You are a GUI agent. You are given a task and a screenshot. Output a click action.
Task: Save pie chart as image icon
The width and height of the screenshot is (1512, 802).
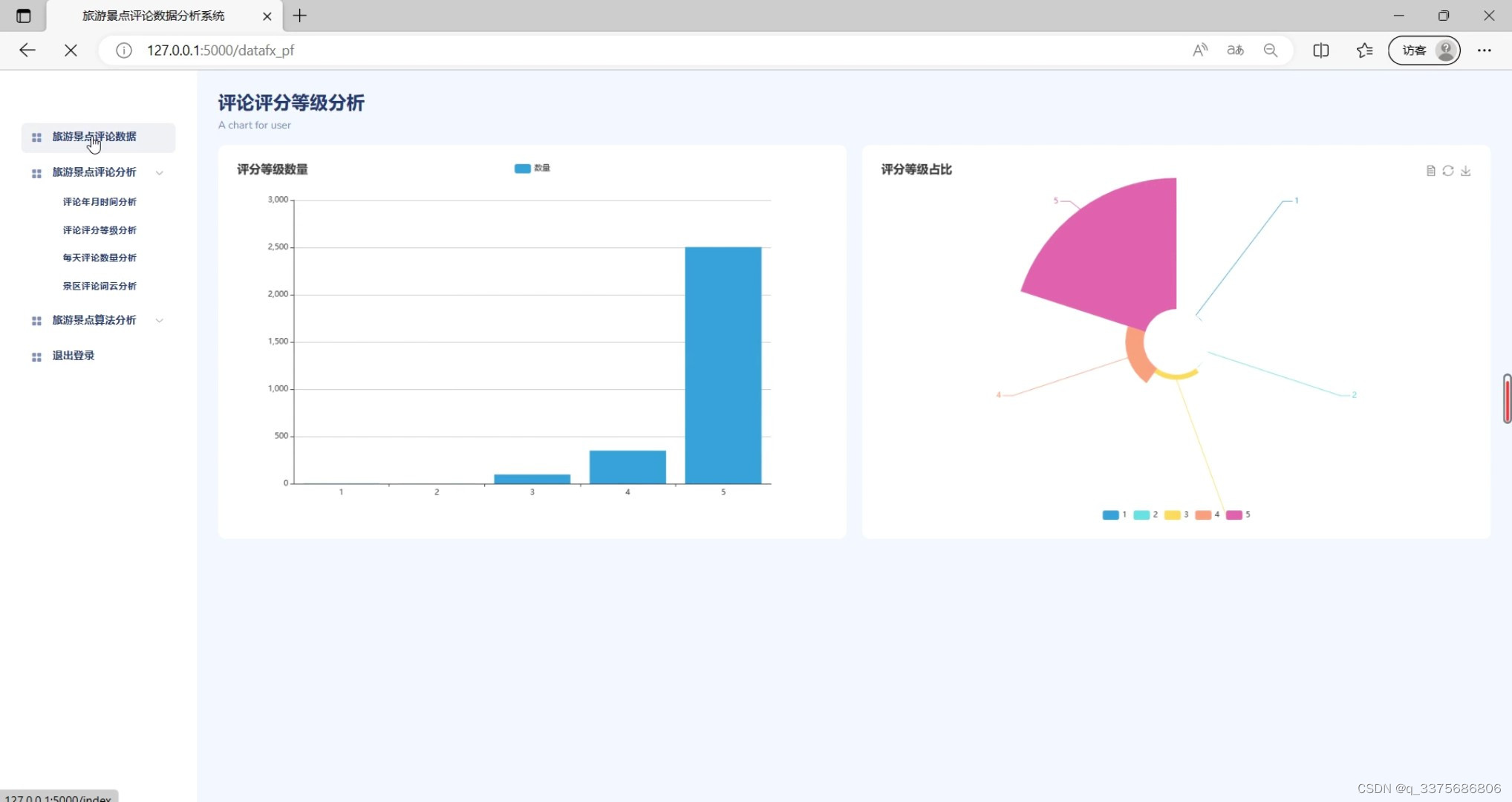1466,171
